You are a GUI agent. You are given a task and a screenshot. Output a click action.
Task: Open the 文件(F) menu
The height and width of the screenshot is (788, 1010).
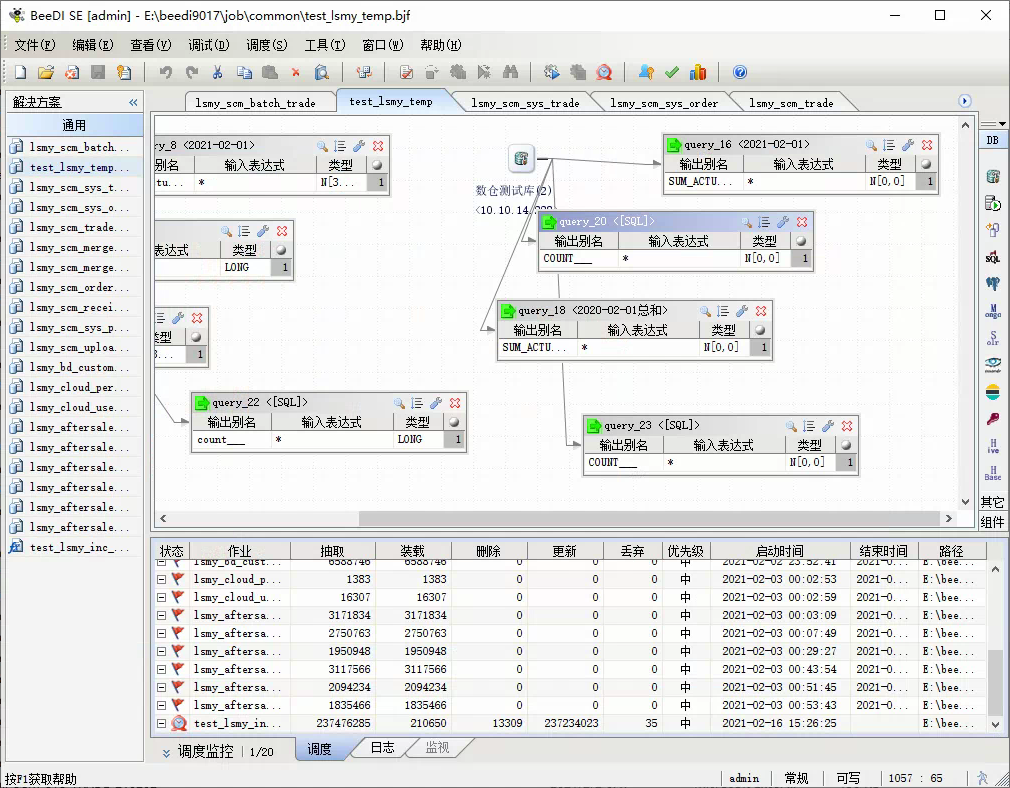(x=35, y=45)
